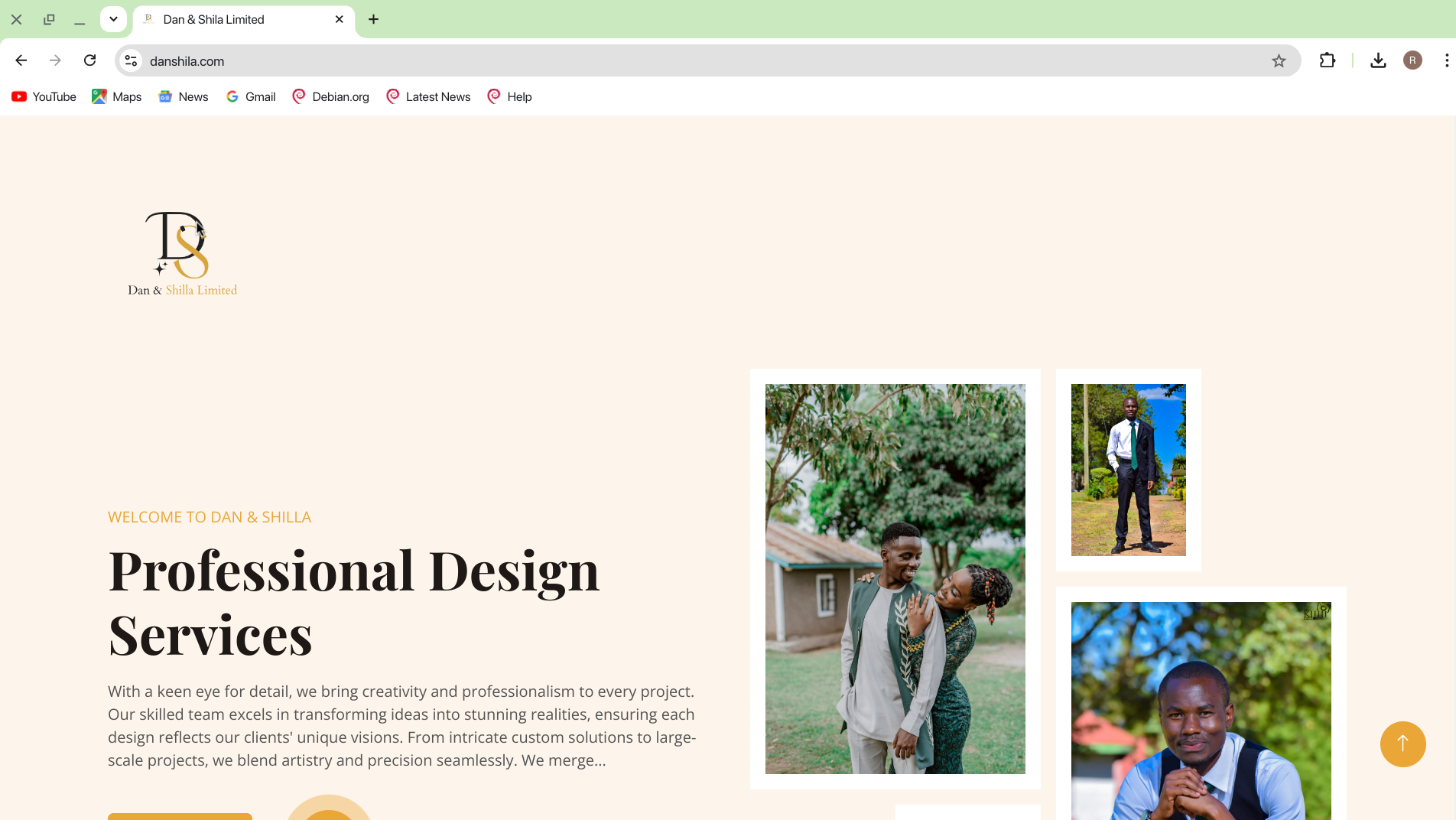Click the forward navigation arrow
1456x820 pixels.
tap(55, 60)
